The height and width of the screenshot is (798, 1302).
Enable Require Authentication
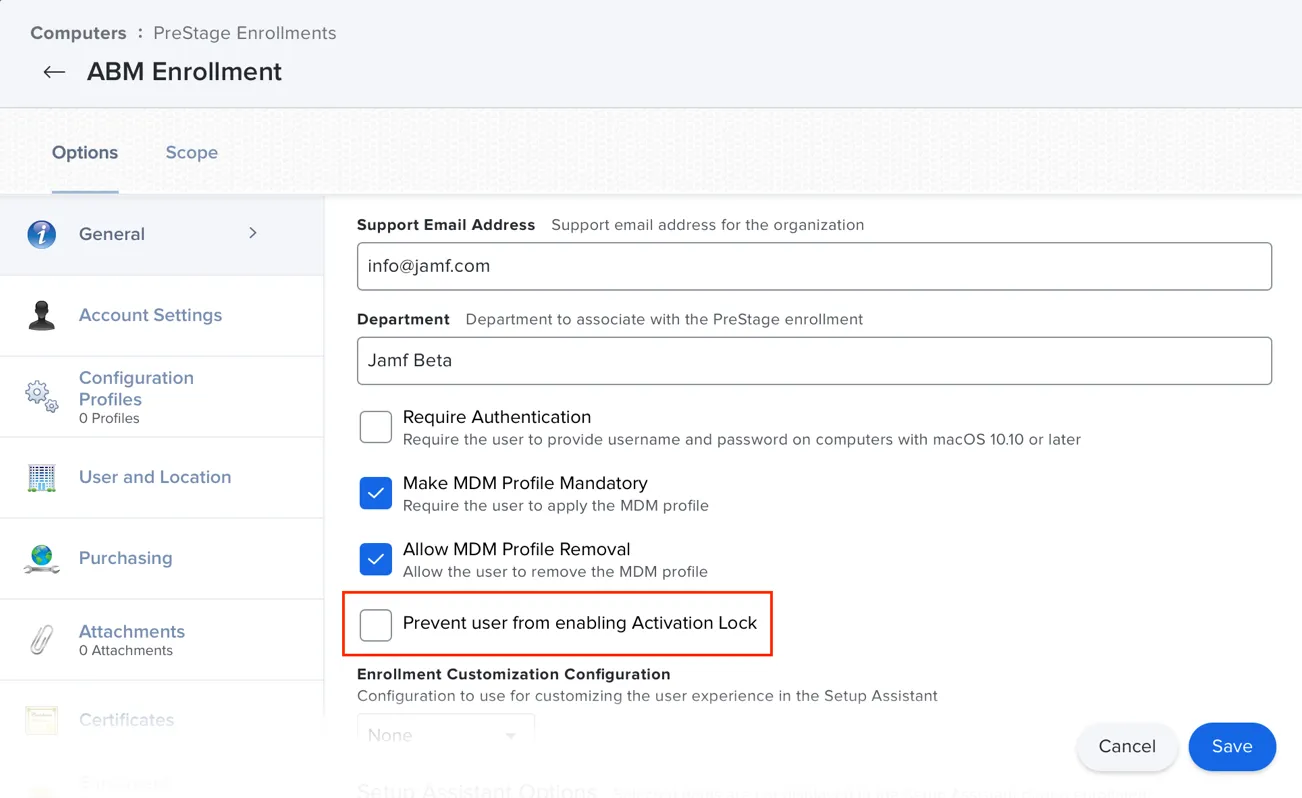click(375, 427)
